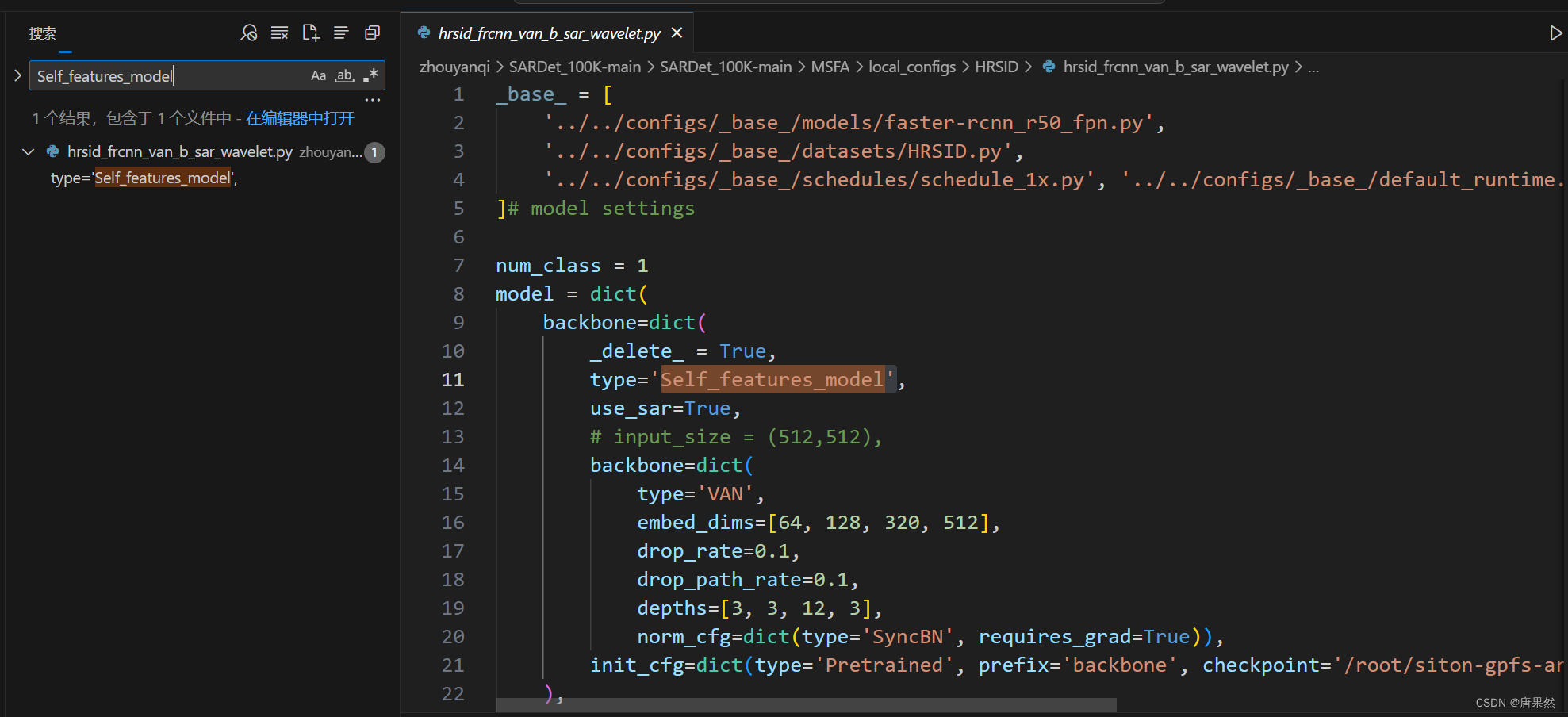Open the HRSID breadcrumb item
This screenshot has width=1568, height=717.
997,67
